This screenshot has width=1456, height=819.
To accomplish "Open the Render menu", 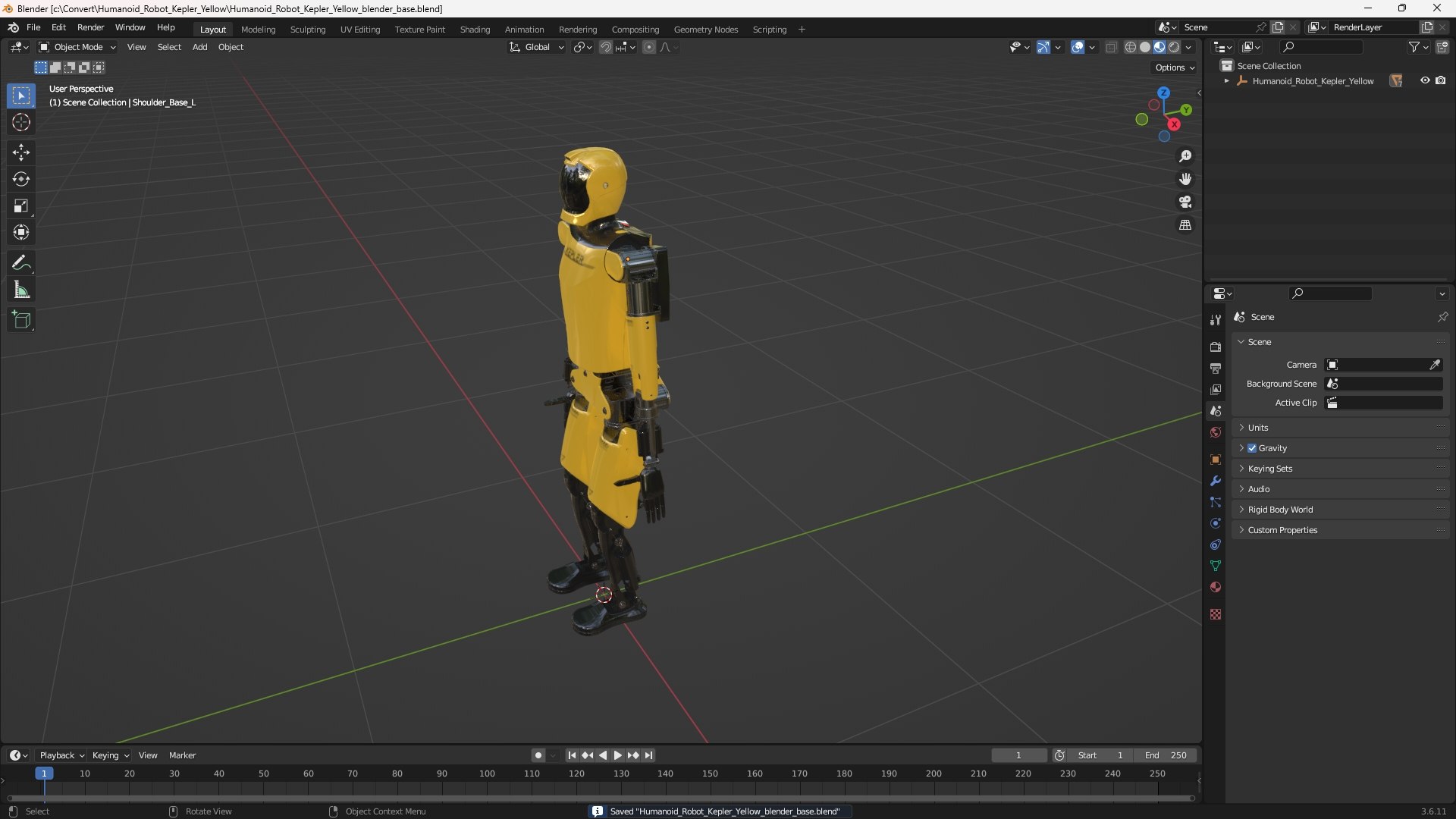I will coord(90,27).
